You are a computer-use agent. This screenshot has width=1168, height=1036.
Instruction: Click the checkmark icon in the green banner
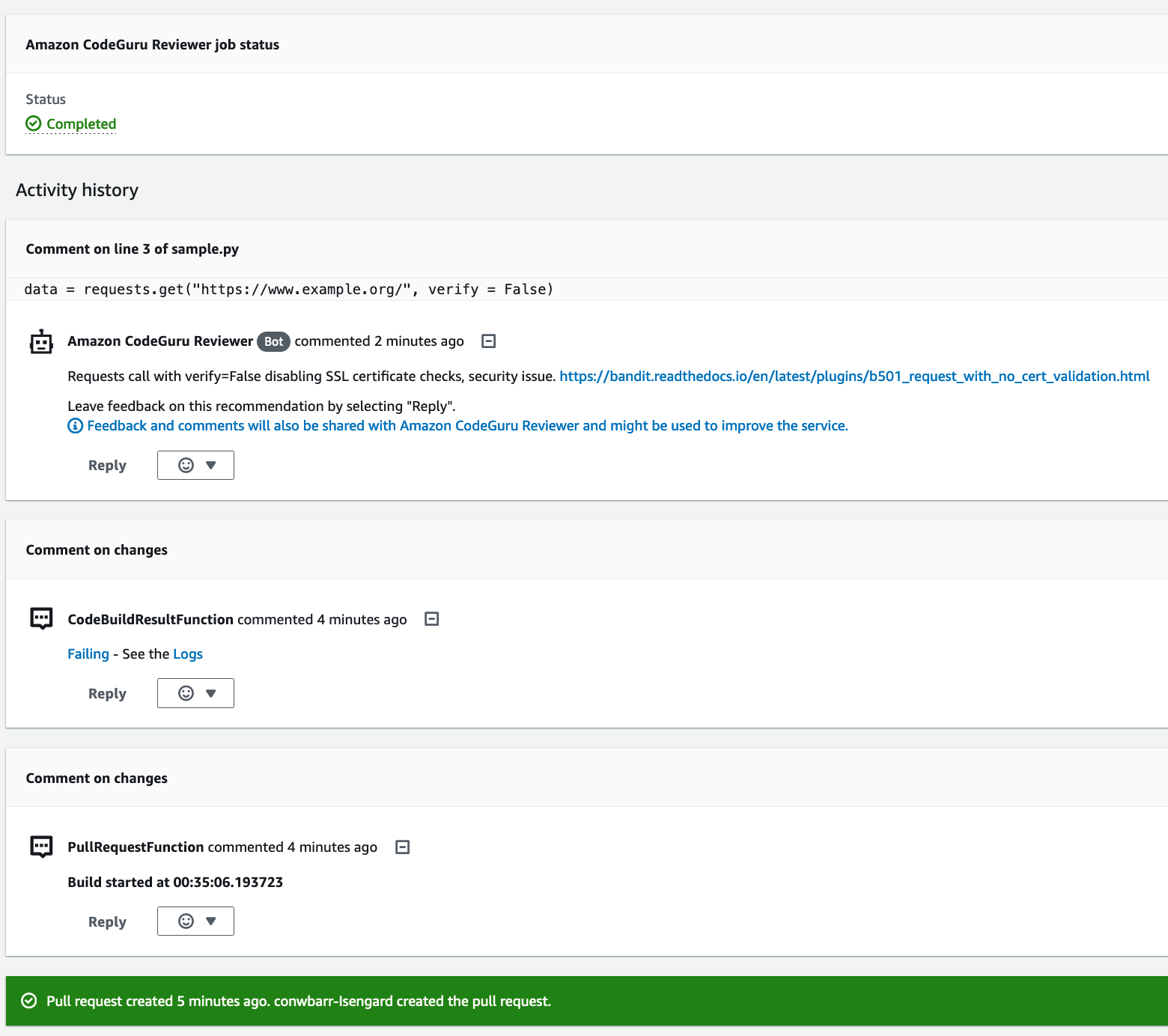pos(28,1001)
